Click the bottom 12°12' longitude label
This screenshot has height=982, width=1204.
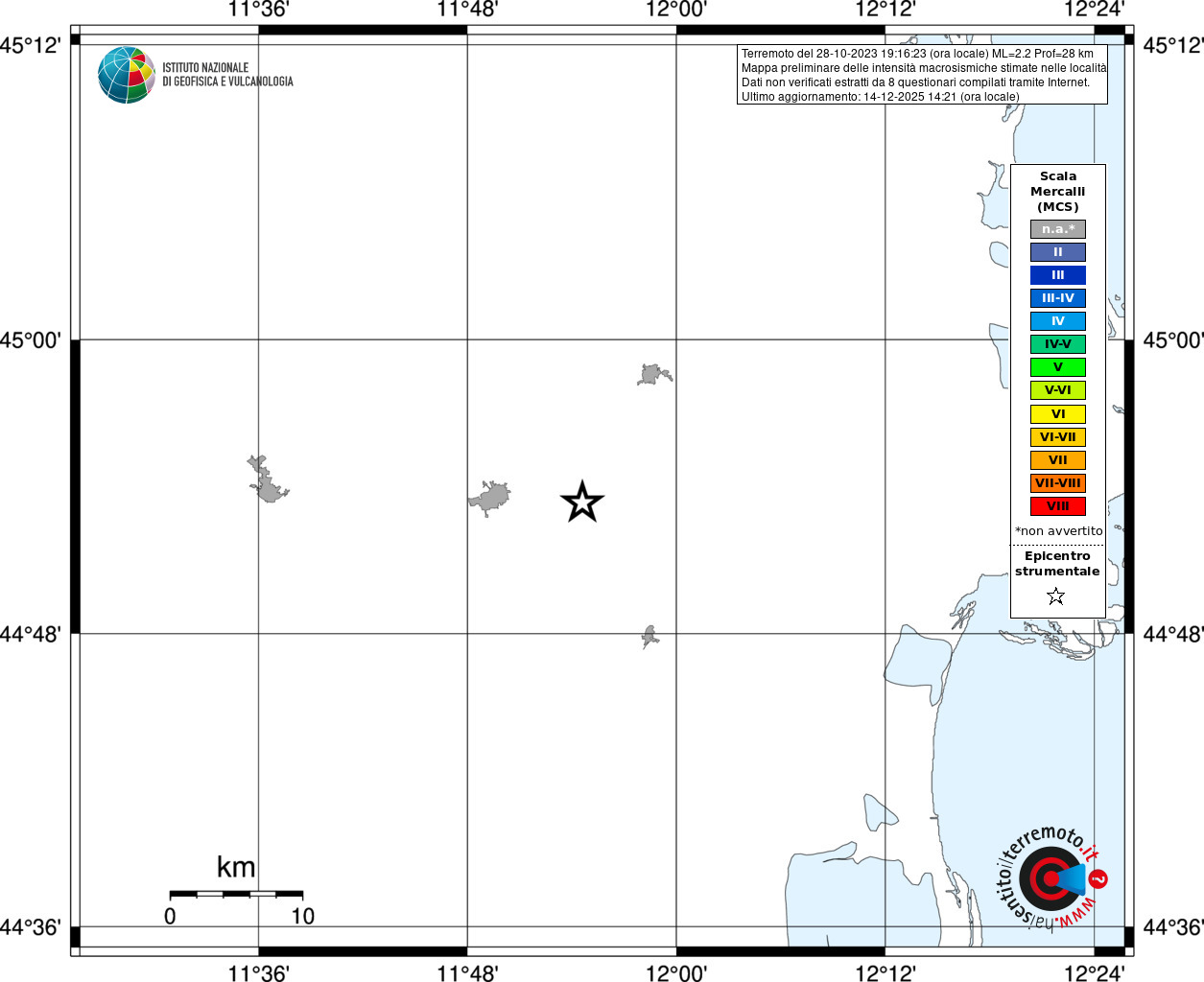pyautogui.click(x=885, y=972)
